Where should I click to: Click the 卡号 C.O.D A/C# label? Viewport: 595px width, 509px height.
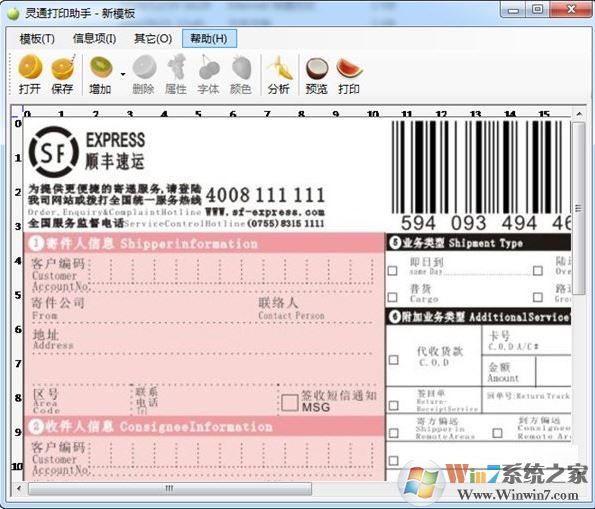(513, 341)
